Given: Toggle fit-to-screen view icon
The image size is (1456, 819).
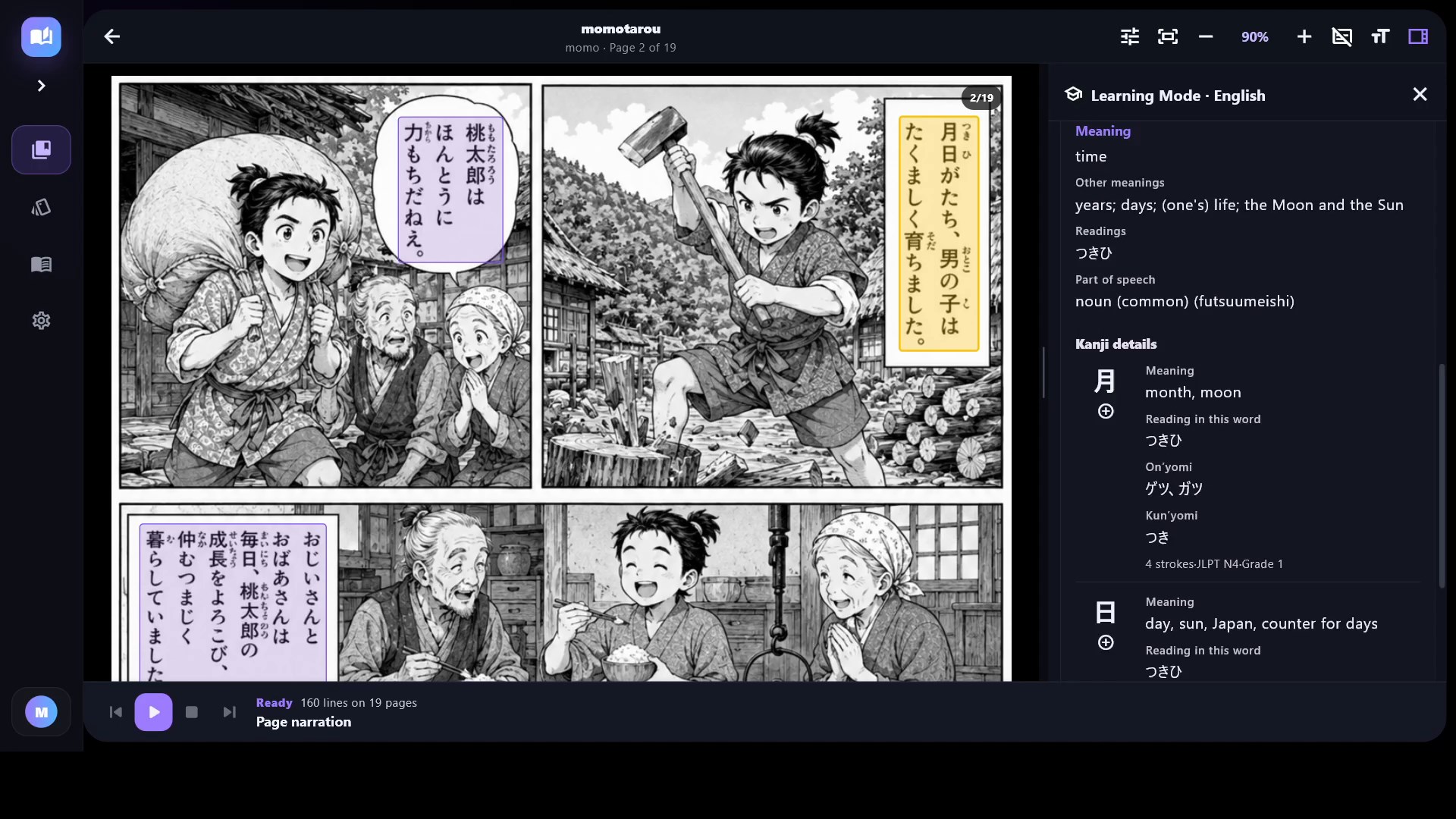Looking at the screenshot, I should point(1168,36).
